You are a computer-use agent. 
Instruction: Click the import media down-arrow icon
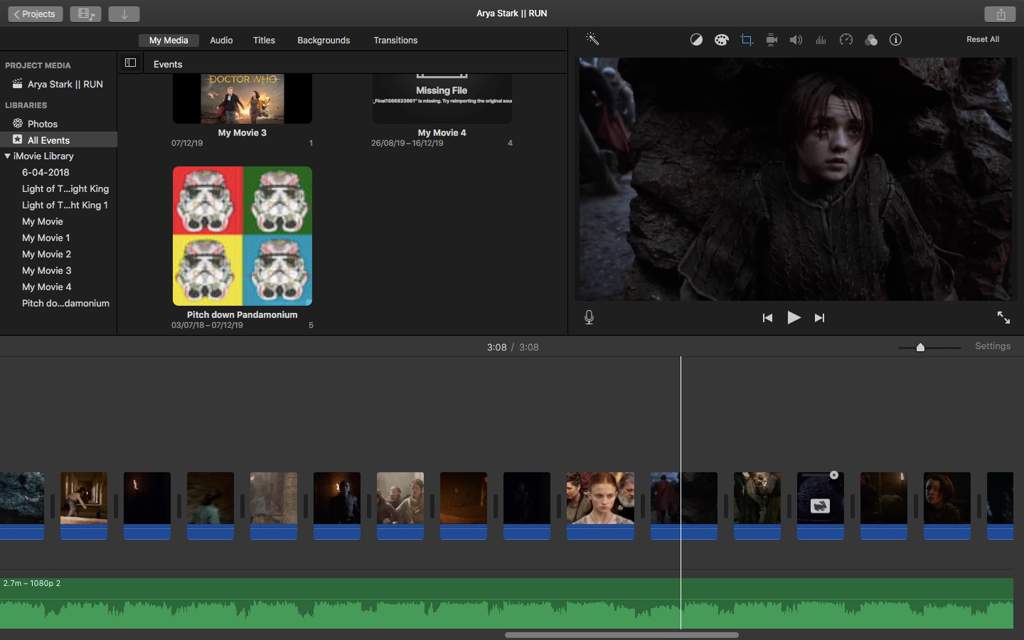[x=124, y=14]
